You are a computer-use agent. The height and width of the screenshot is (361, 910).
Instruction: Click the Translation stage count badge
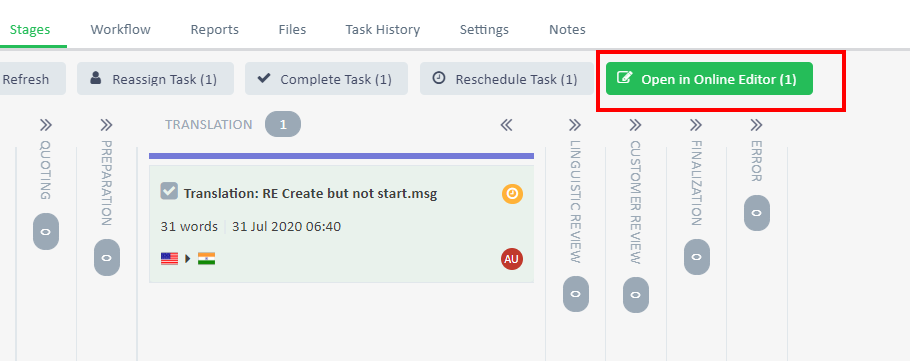pos(283,124)
